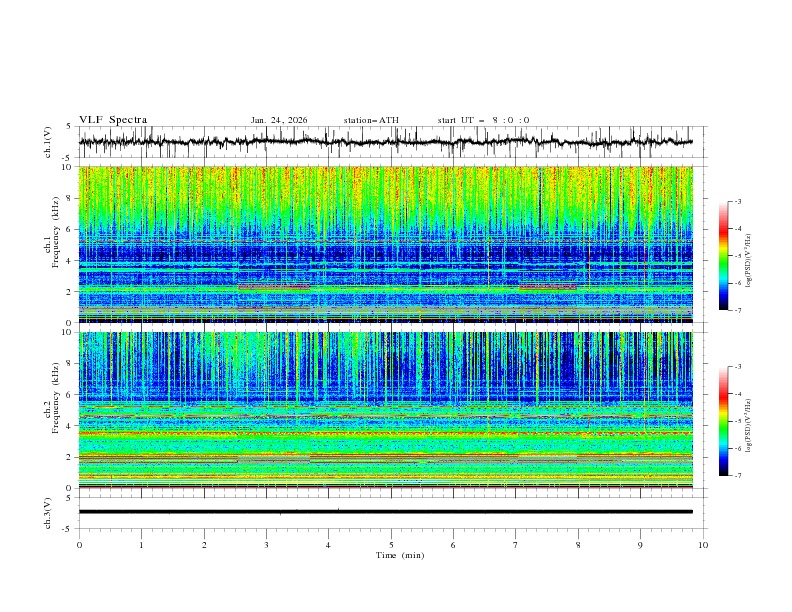Click the "6" kHz tick of ch.2 spectrogram
792x612 pixels.
(70, 395)
